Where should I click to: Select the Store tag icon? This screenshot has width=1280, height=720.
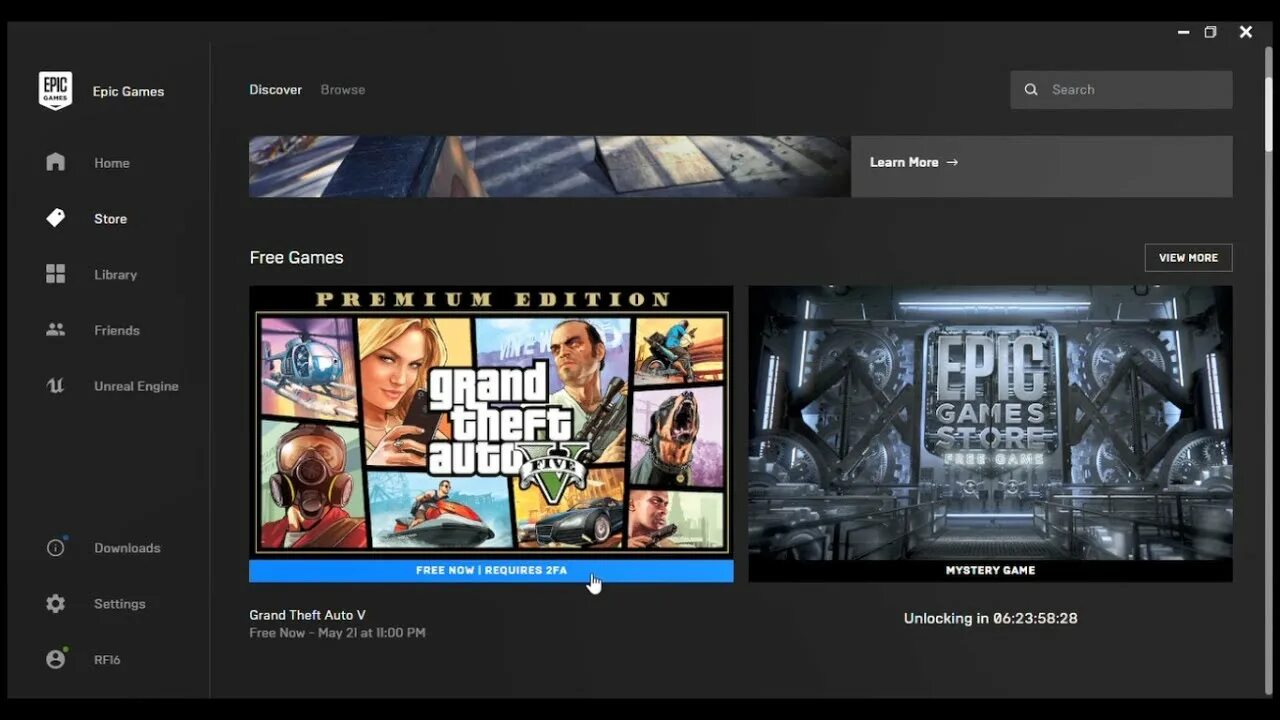coord(56,218)
